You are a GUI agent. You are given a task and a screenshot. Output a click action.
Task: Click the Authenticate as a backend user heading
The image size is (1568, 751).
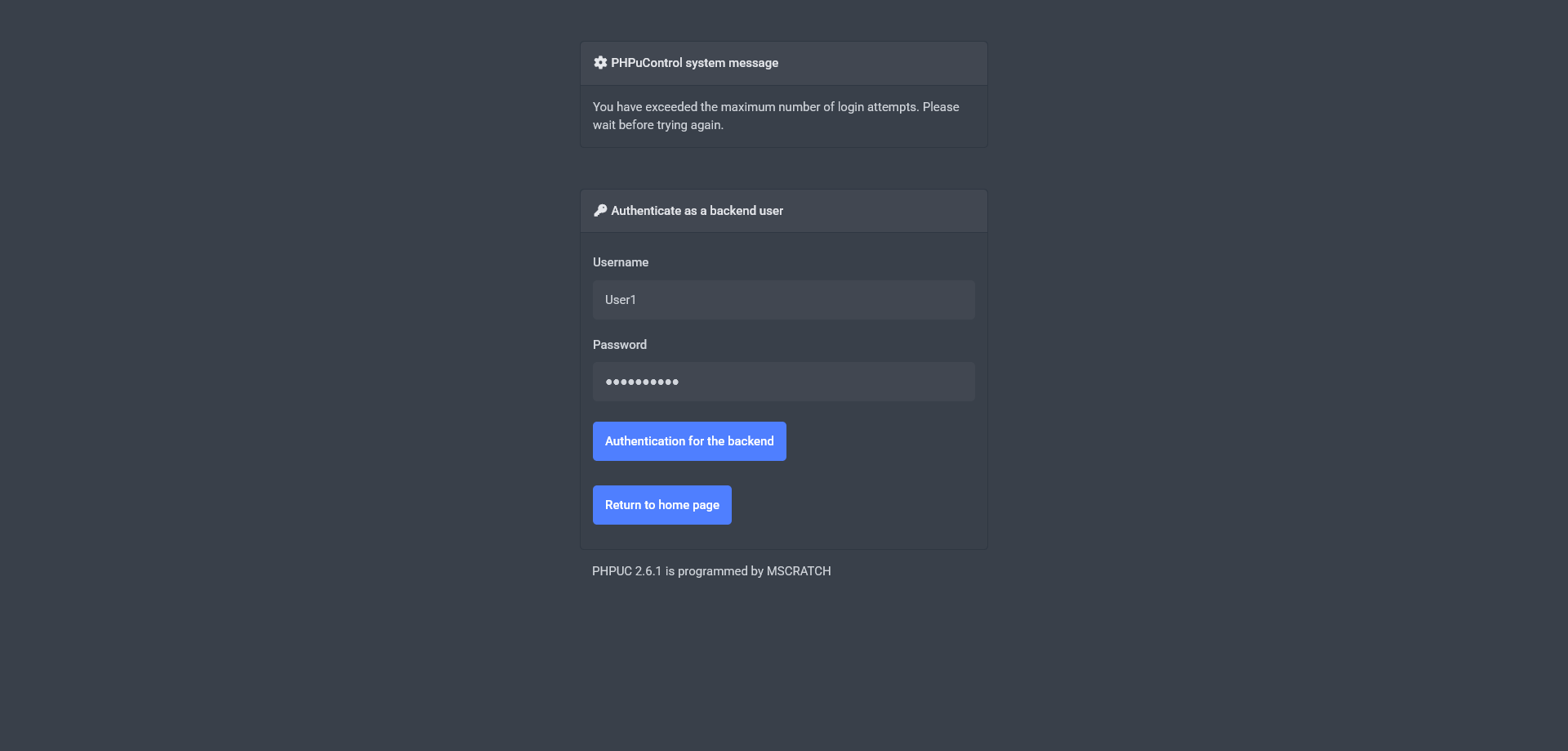coord(697,211)
